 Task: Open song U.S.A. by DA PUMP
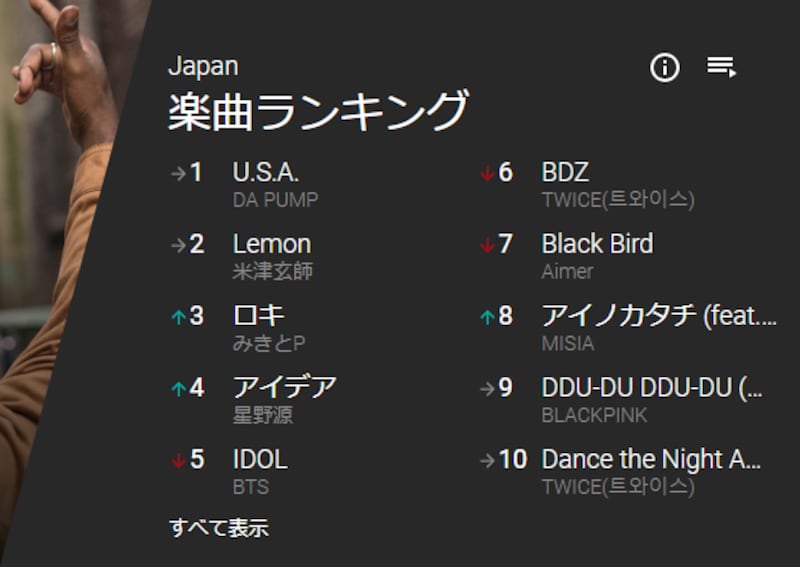click(x=266, y=172)
